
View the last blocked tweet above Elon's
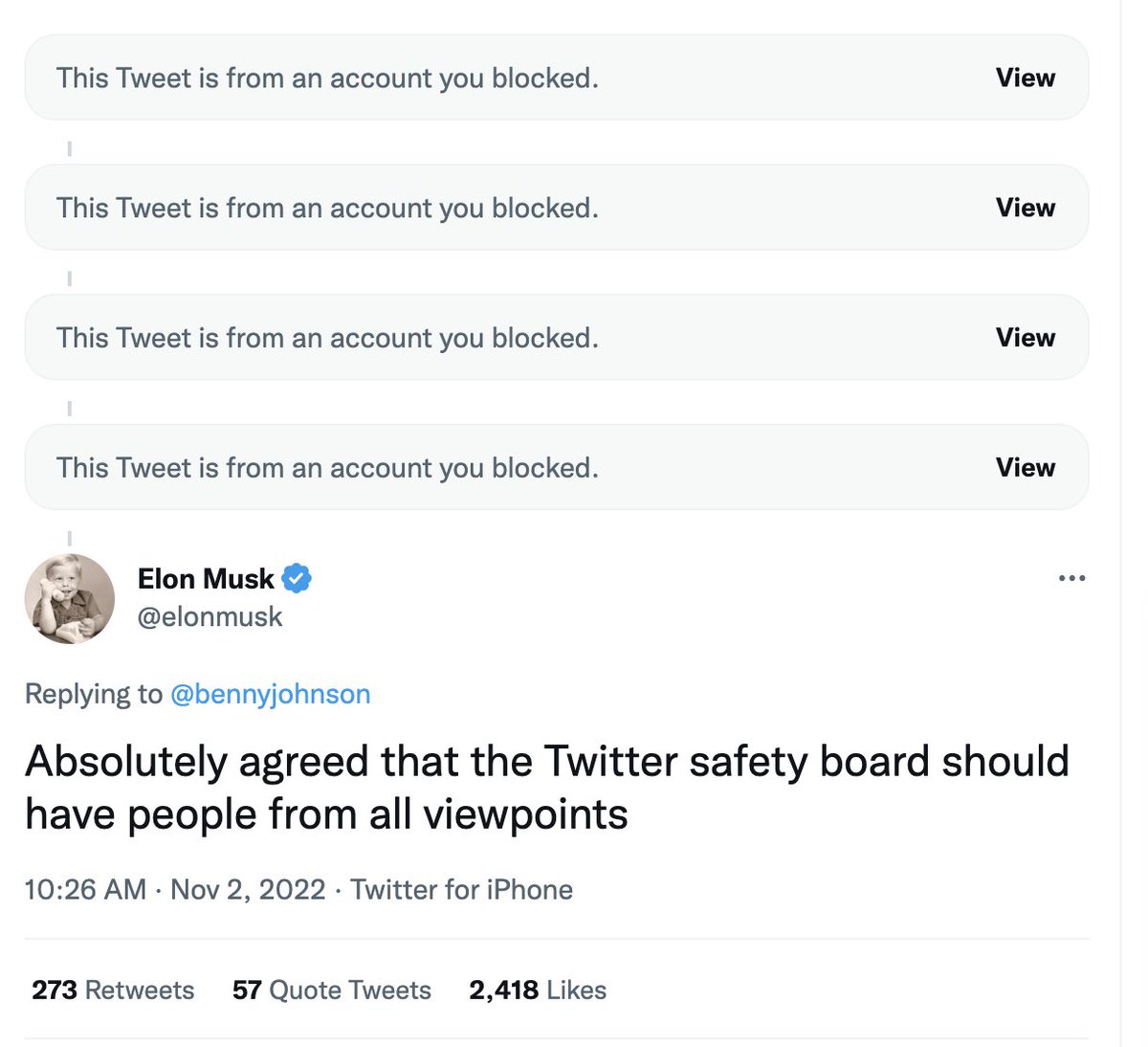1025,468
